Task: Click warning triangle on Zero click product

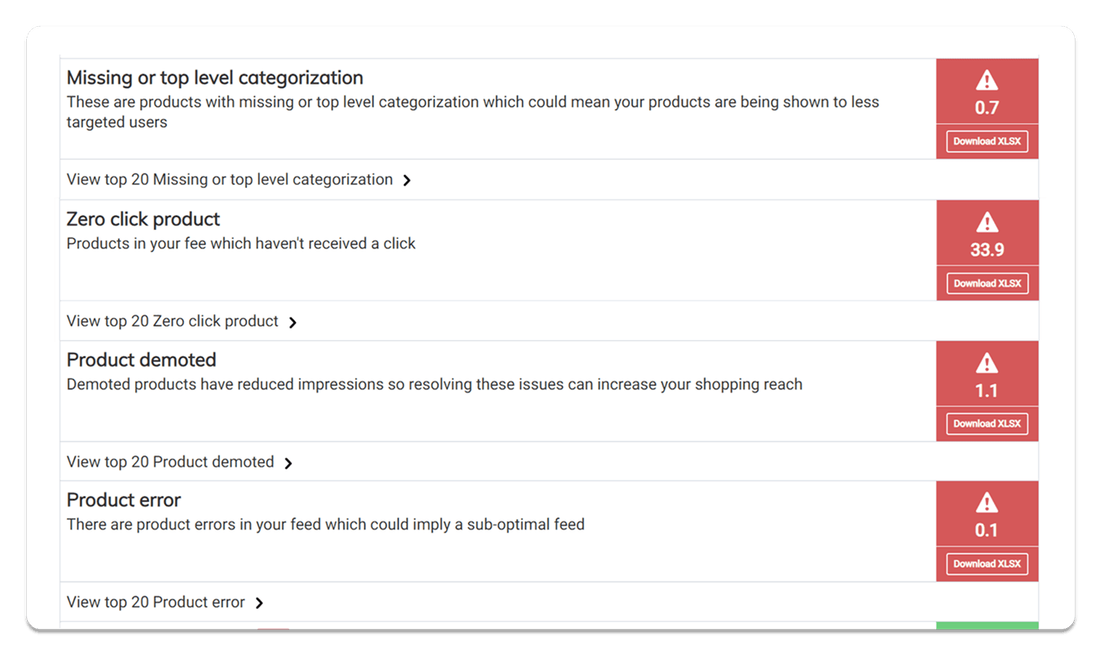Action: tap(986, 222)
